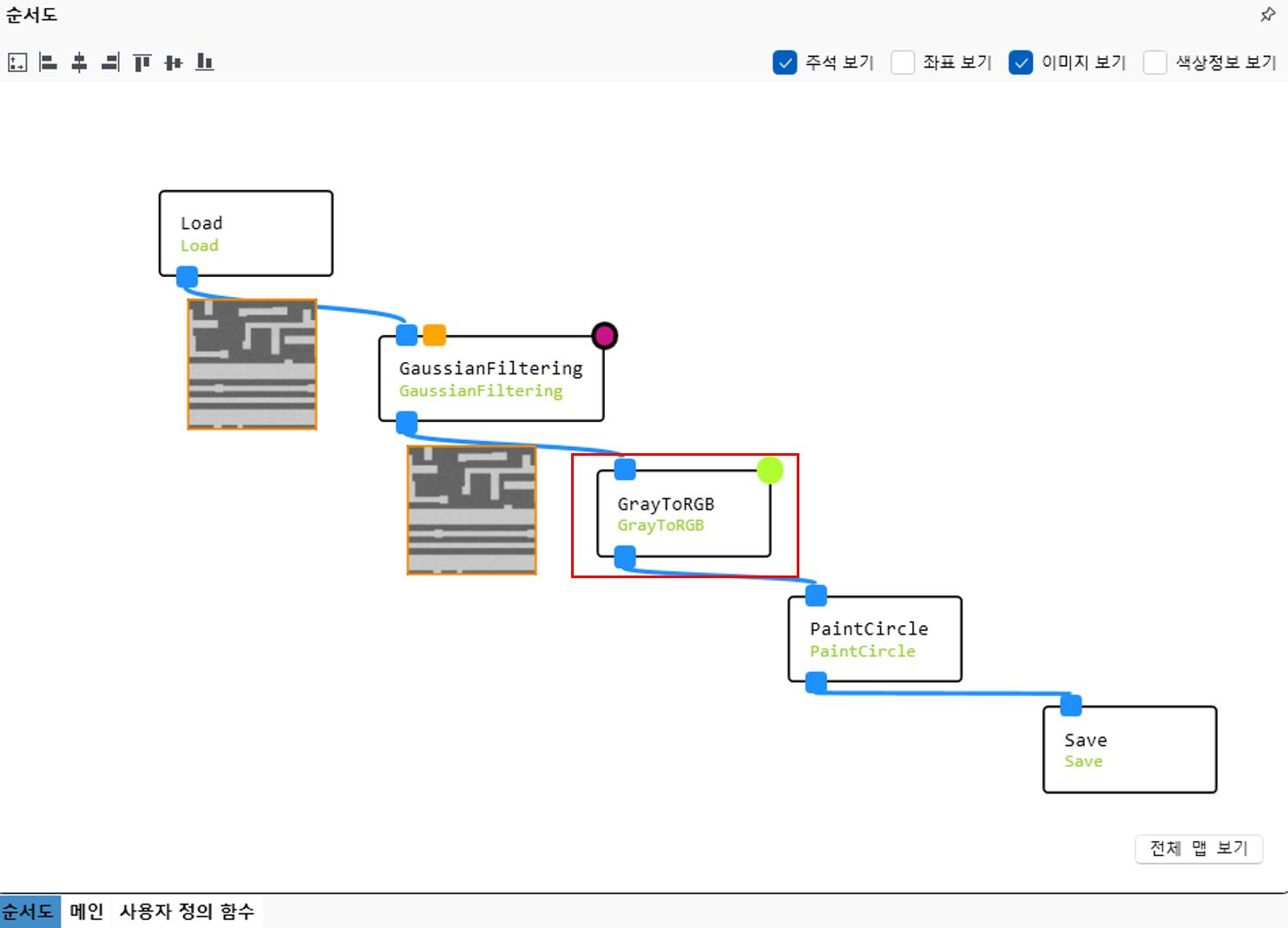This screenshot has width=1288, height=928.
Task: Align selected nodes to left edge
Action: pos(49,63)
